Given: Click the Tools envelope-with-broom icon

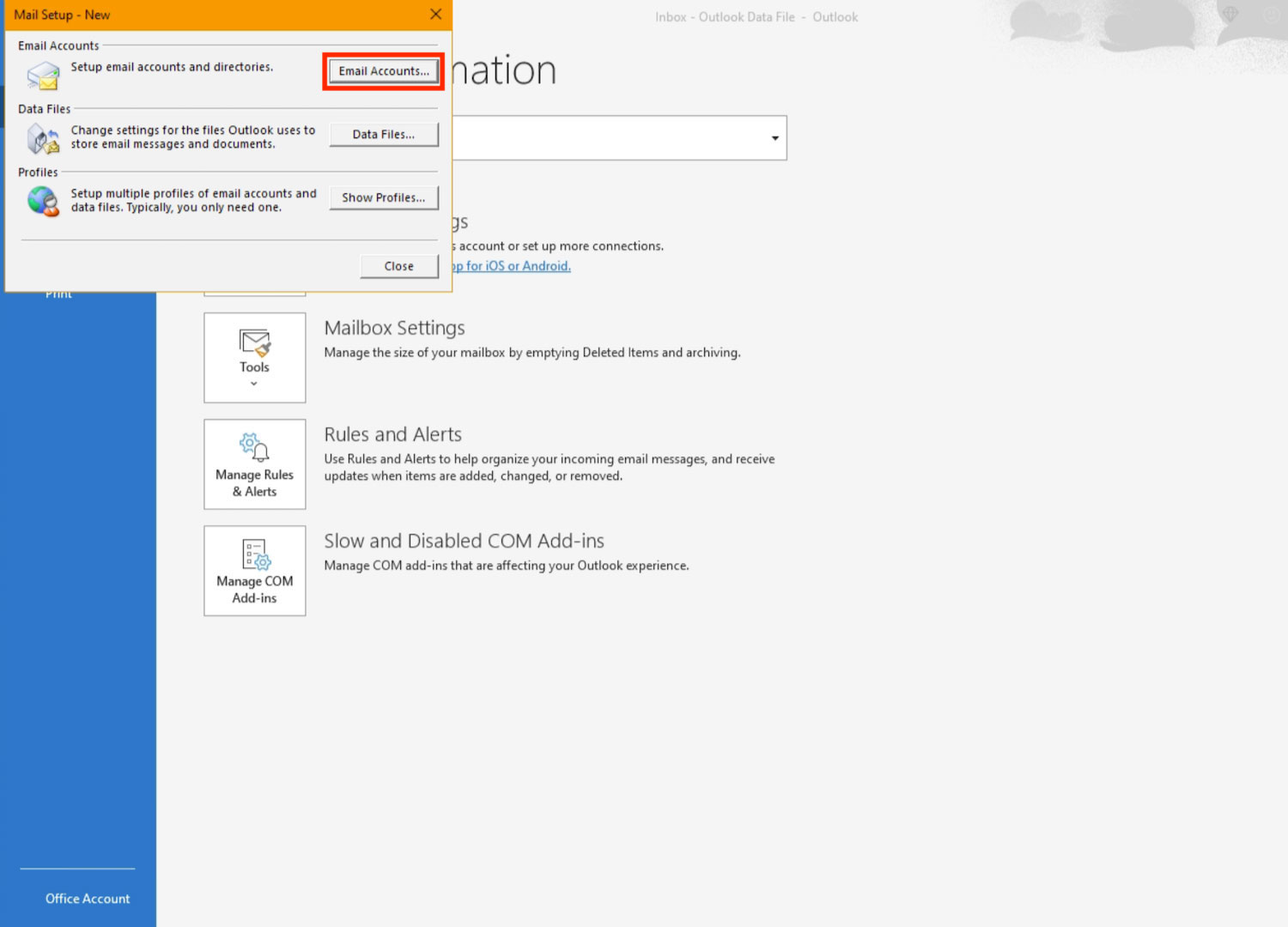Looking at the screenshot, I should [x=255, y=343].
